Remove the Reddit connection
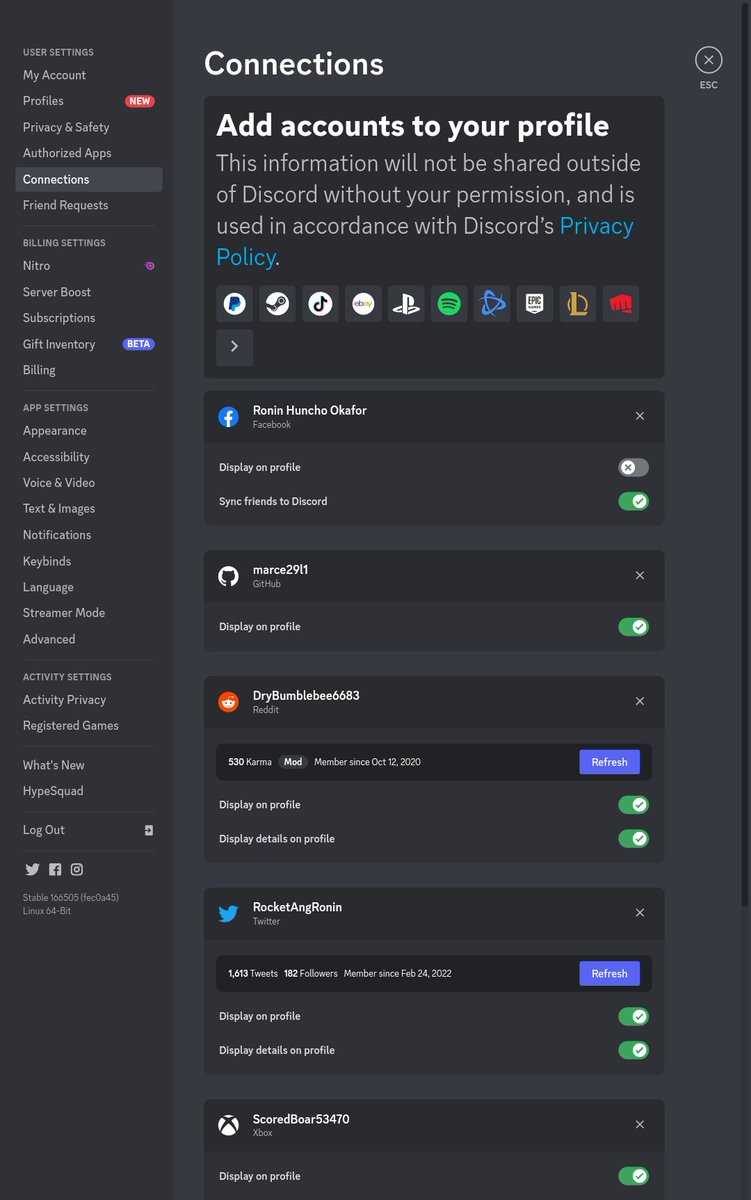751x1200 pixels. (640, 701)
